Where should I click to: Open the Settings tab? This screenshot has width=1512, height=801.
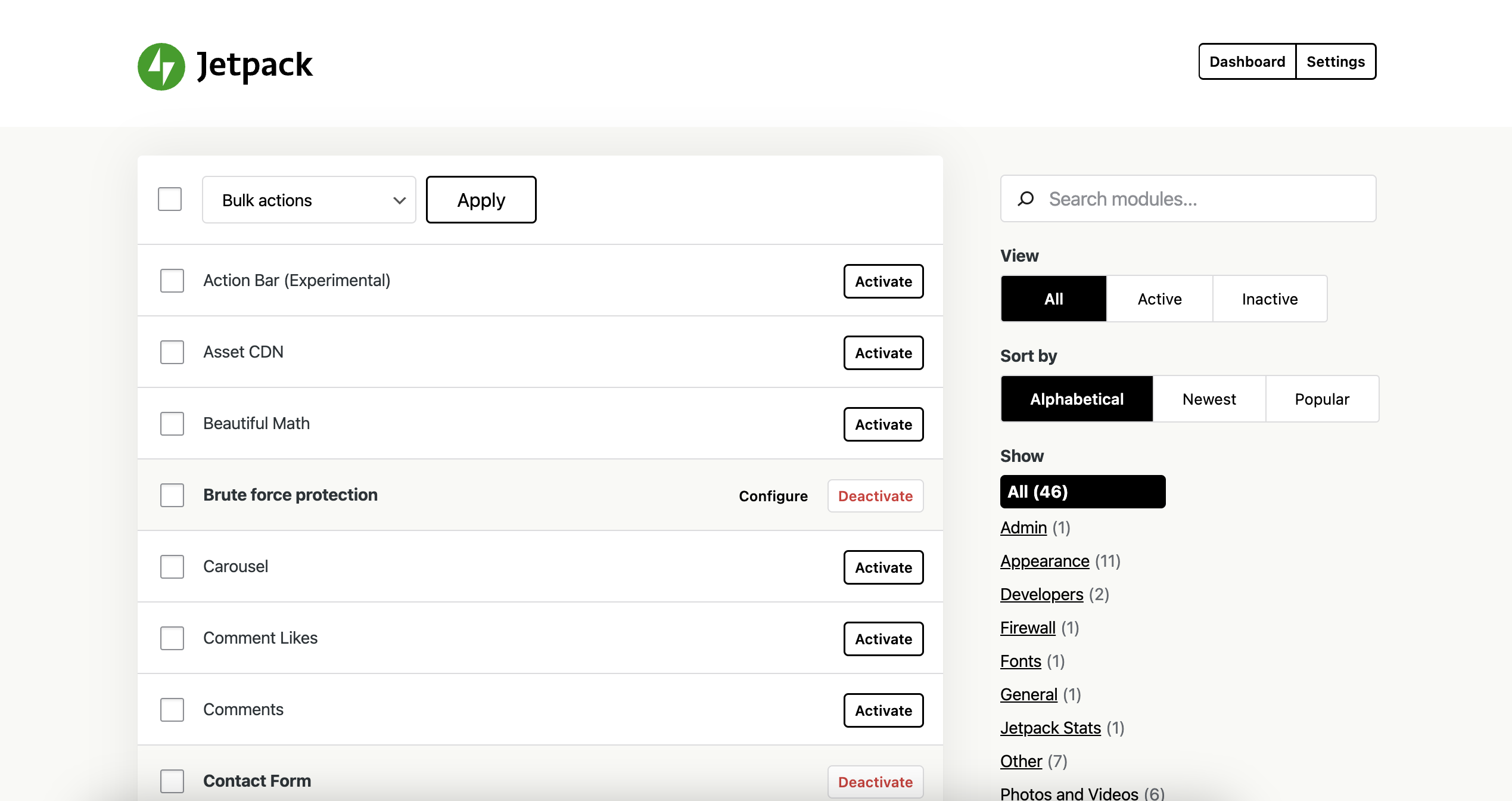1336,61
